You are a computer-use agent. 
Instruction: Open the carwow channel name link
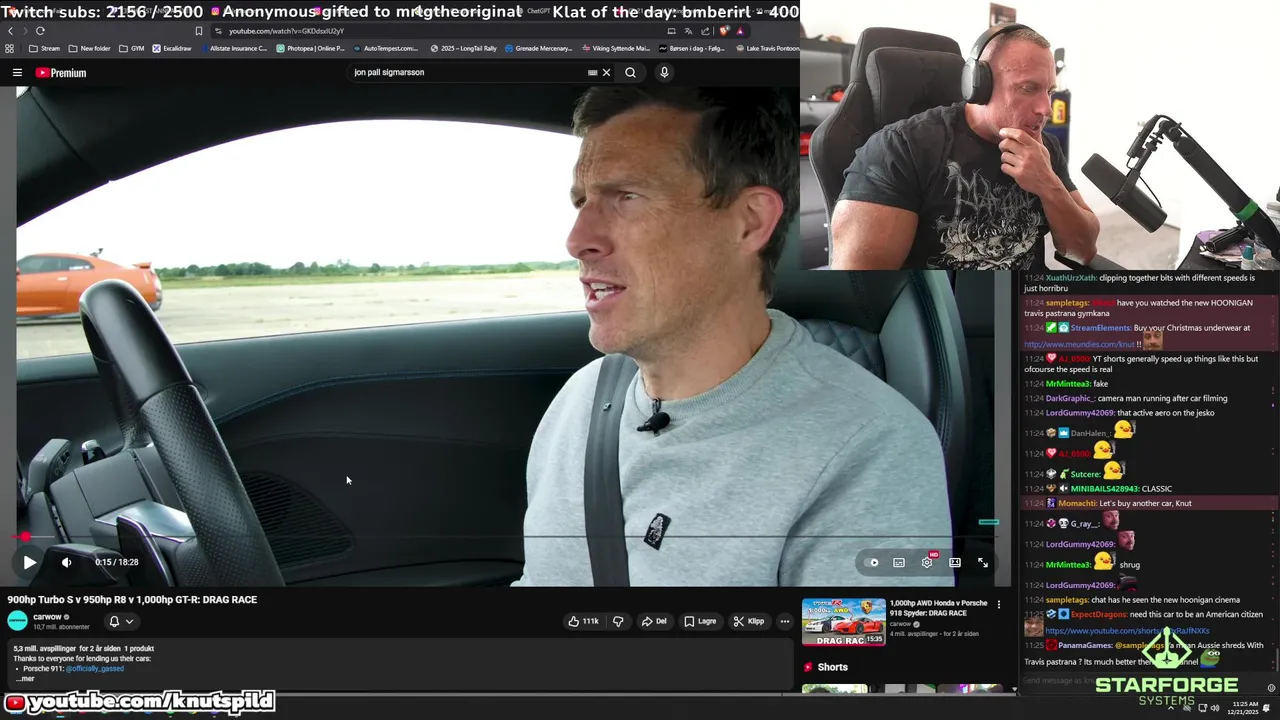47,617
